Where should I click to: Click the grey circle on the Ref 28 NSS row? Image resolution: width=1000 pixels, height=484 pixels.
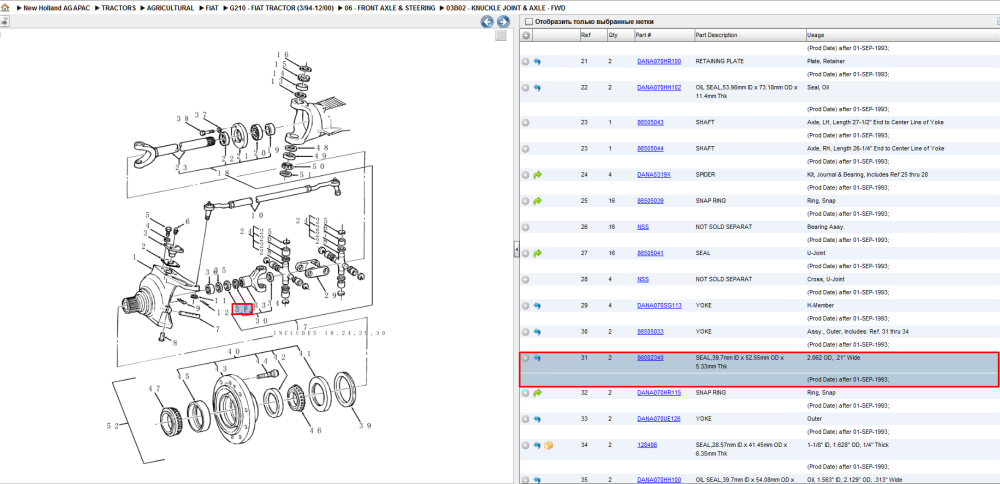coord(526,279)
